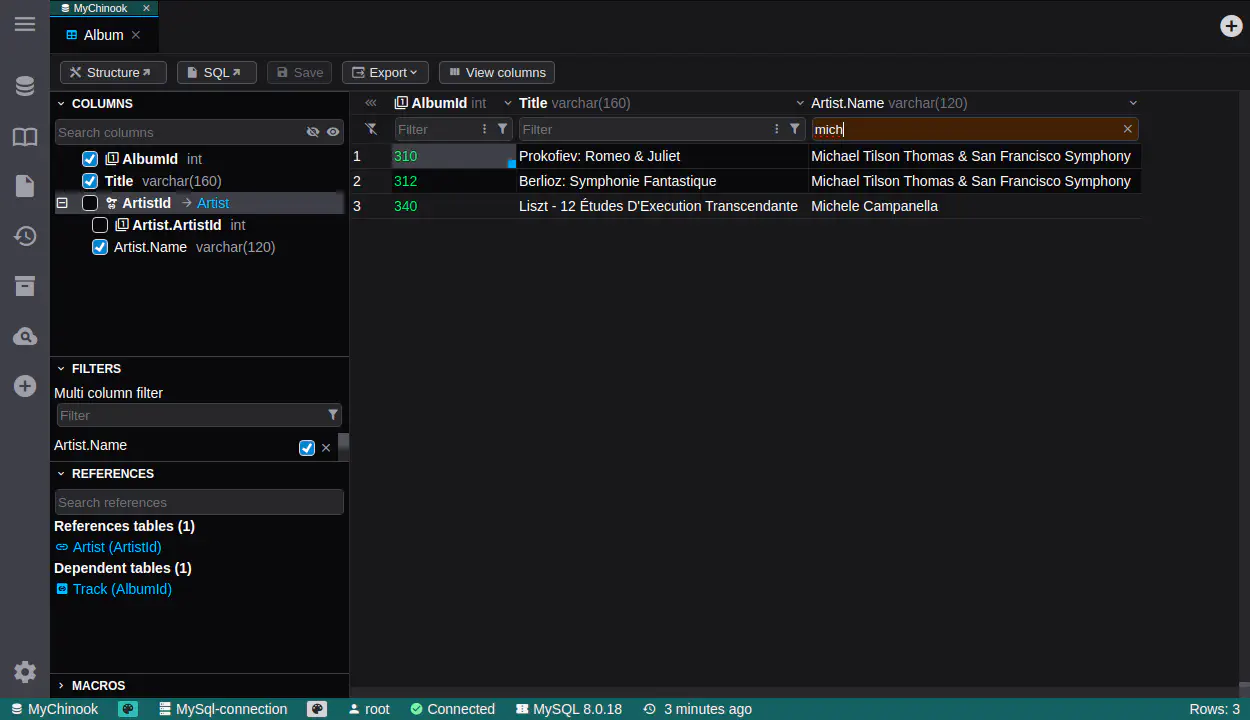This screenshot has height=720, width=1250.
Task: Open the main hamburger menu
Action: pyautogui.click(x=25, y=24)
